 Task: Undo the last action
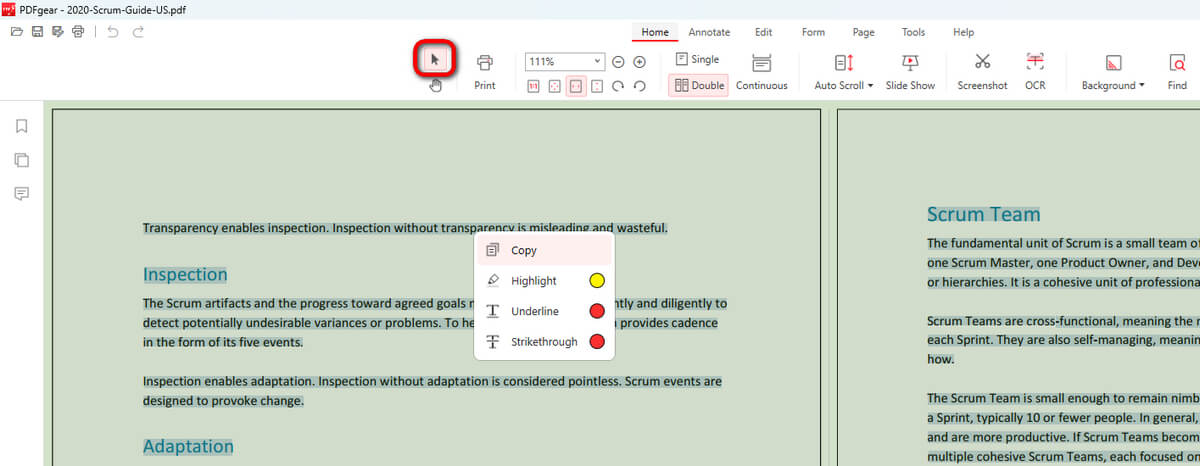point(112,32)
